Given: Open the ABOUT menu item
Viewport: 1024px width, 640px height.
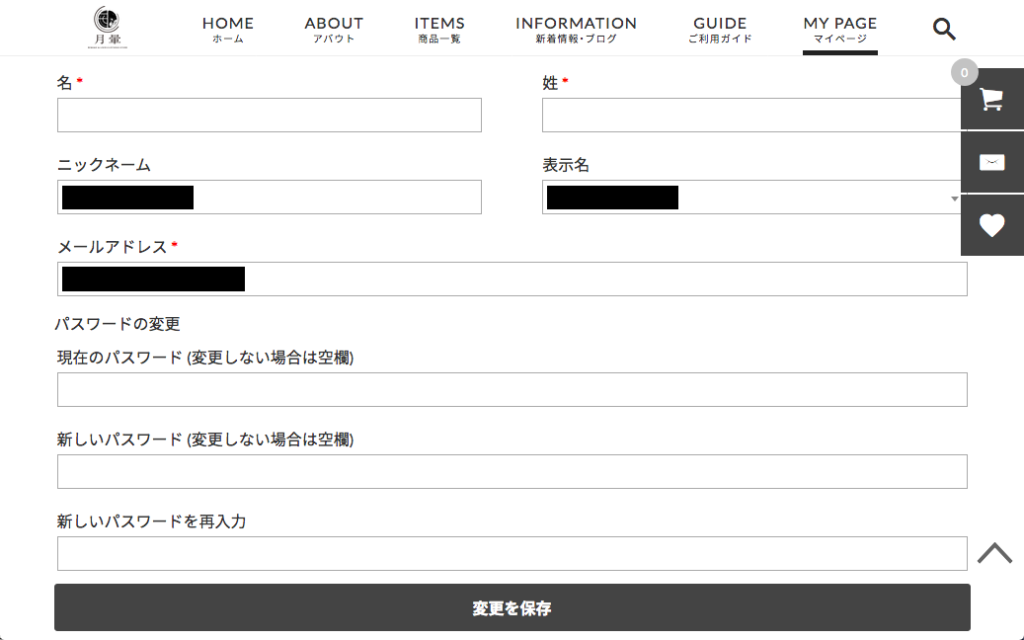Looking at the screenshot, I should pyautogui.click(x=334, y=29).
